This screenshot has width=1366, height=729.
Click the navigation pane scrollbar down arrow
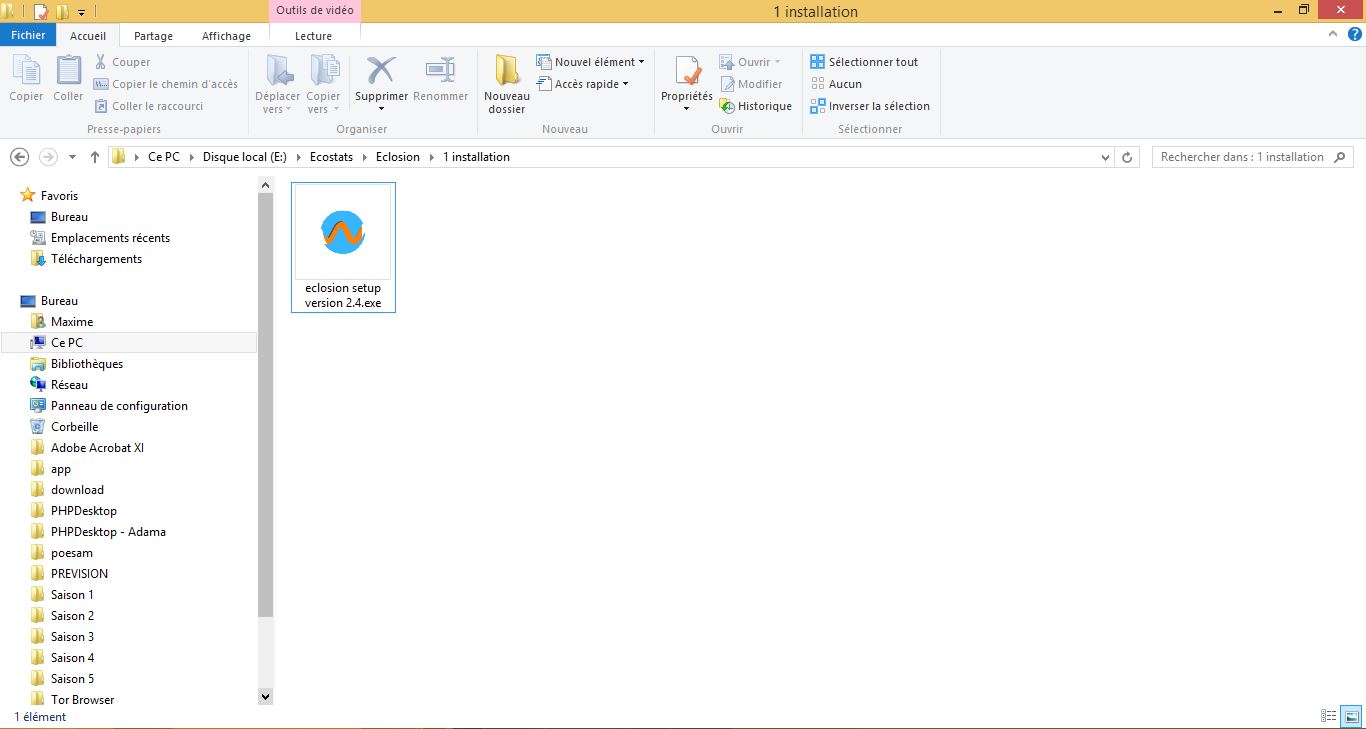tap(265, 696)
